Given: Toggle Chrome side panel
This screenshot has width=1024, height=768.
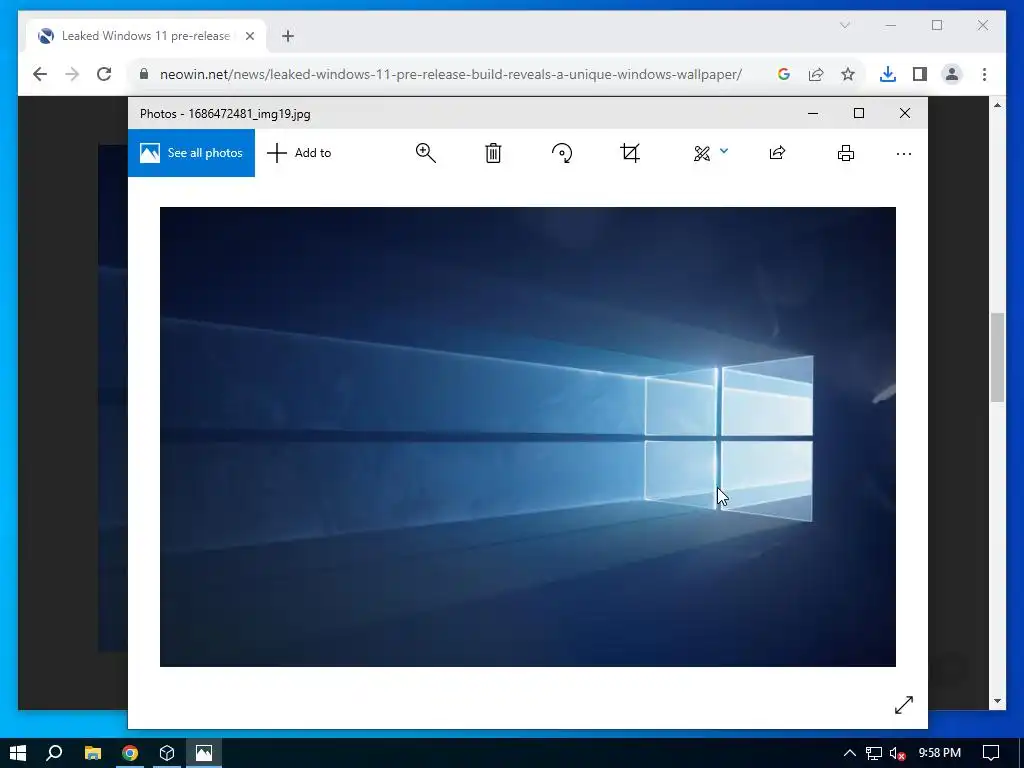Looking at the screenshot, I should [920, 74].
